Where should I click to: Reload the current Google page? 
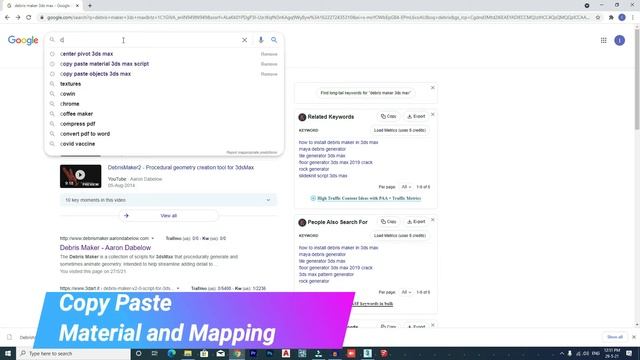pos(29,18)
